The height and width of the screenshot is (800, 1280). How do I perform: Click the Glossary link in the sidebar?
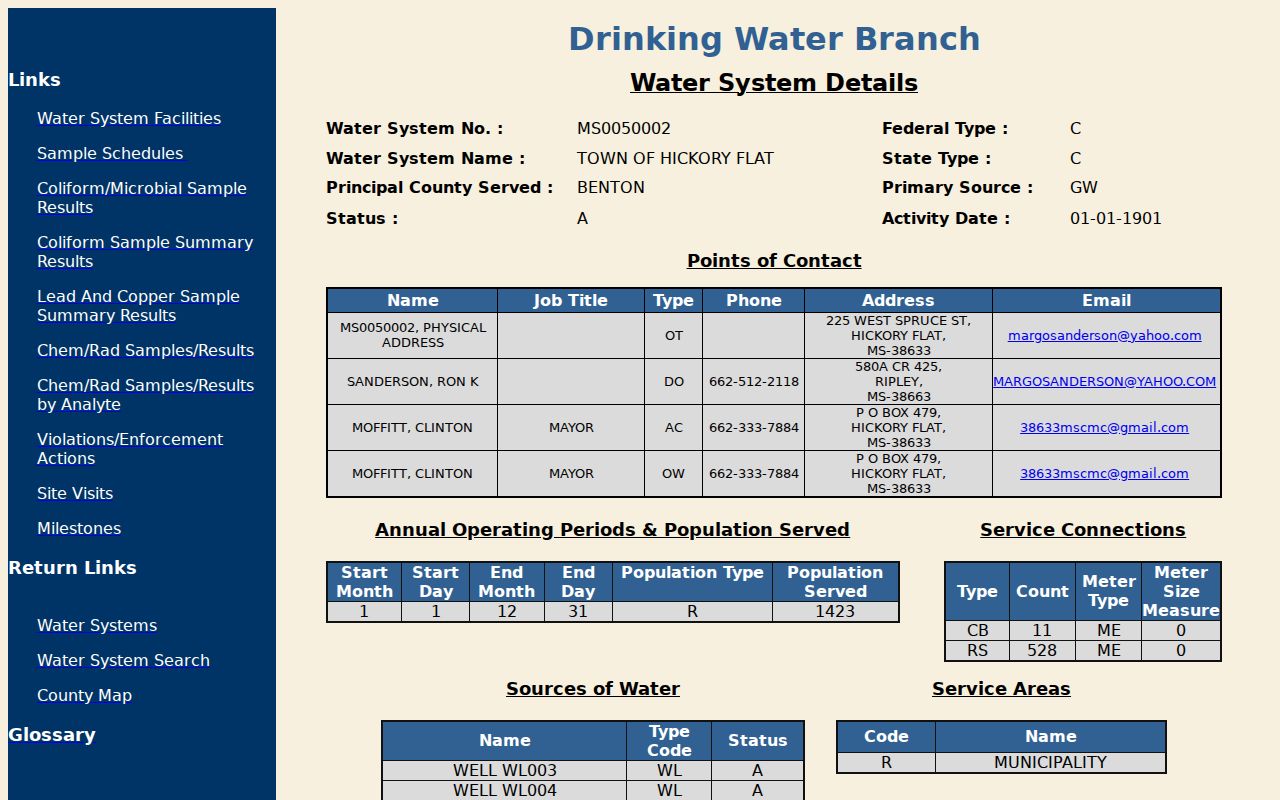(x=52, y=735)
